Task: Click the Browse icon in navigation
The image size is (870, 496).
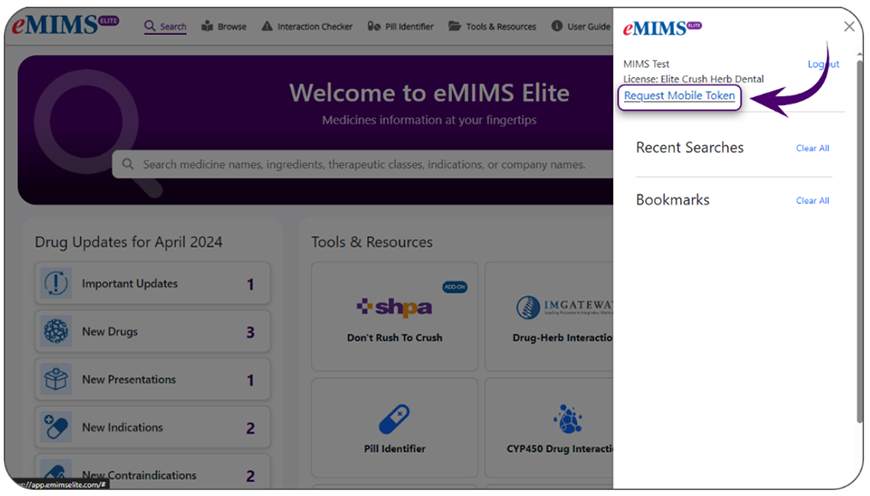Action: pos(208,26)
